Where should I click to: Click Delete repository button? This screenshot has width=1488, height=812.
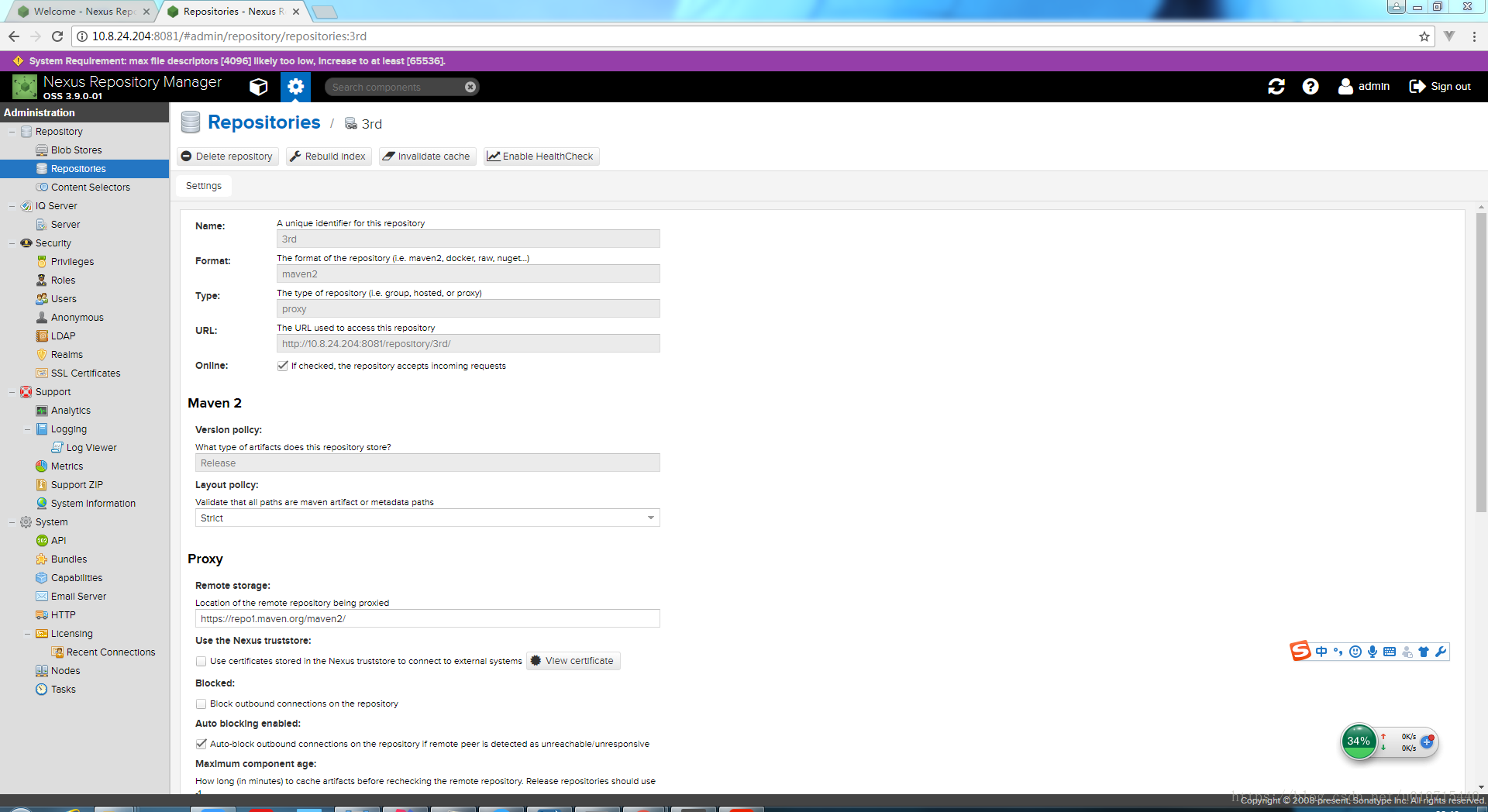227,157
